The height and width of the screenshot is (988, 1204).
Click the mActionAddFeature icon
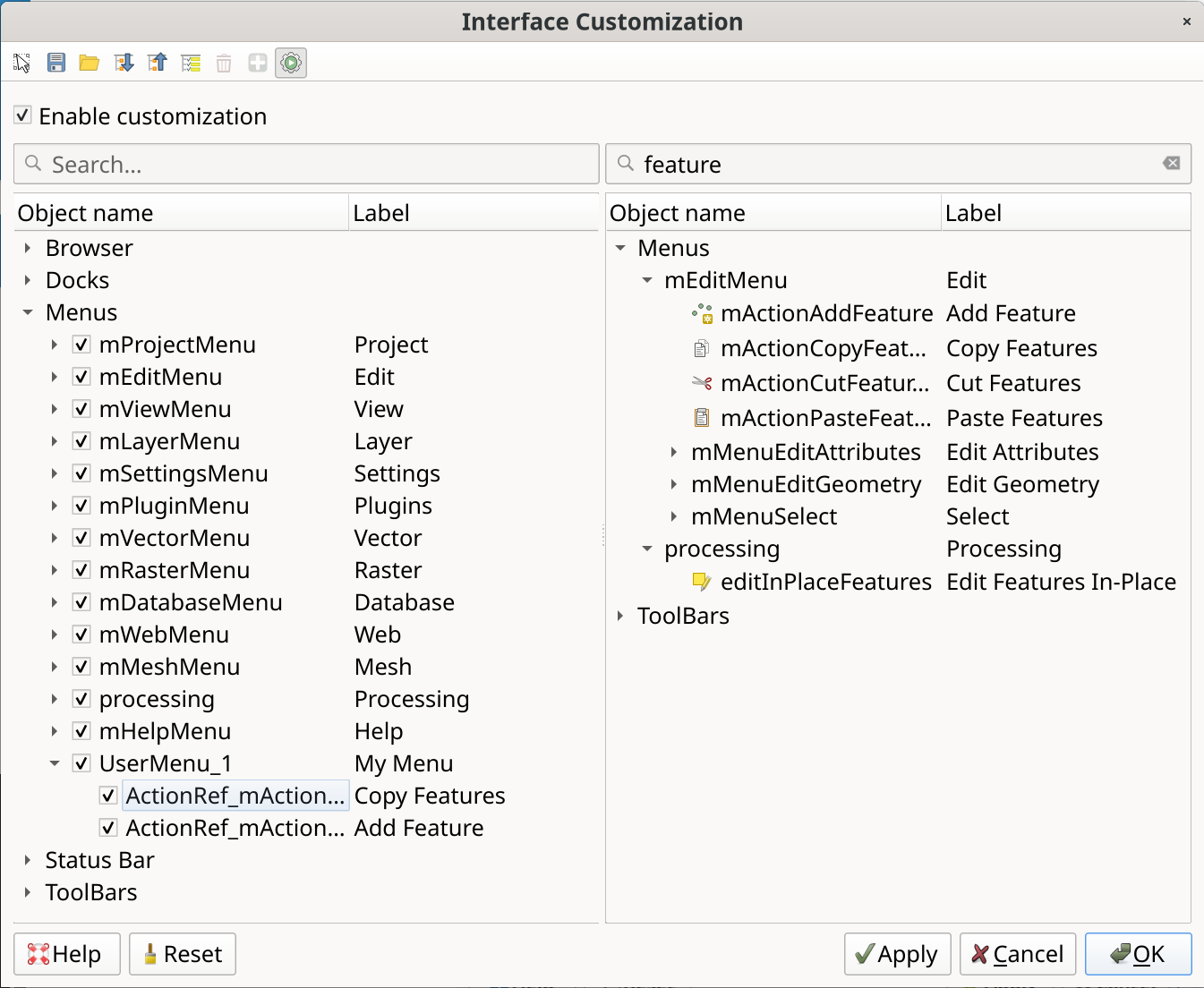click(x=703, y=313)
